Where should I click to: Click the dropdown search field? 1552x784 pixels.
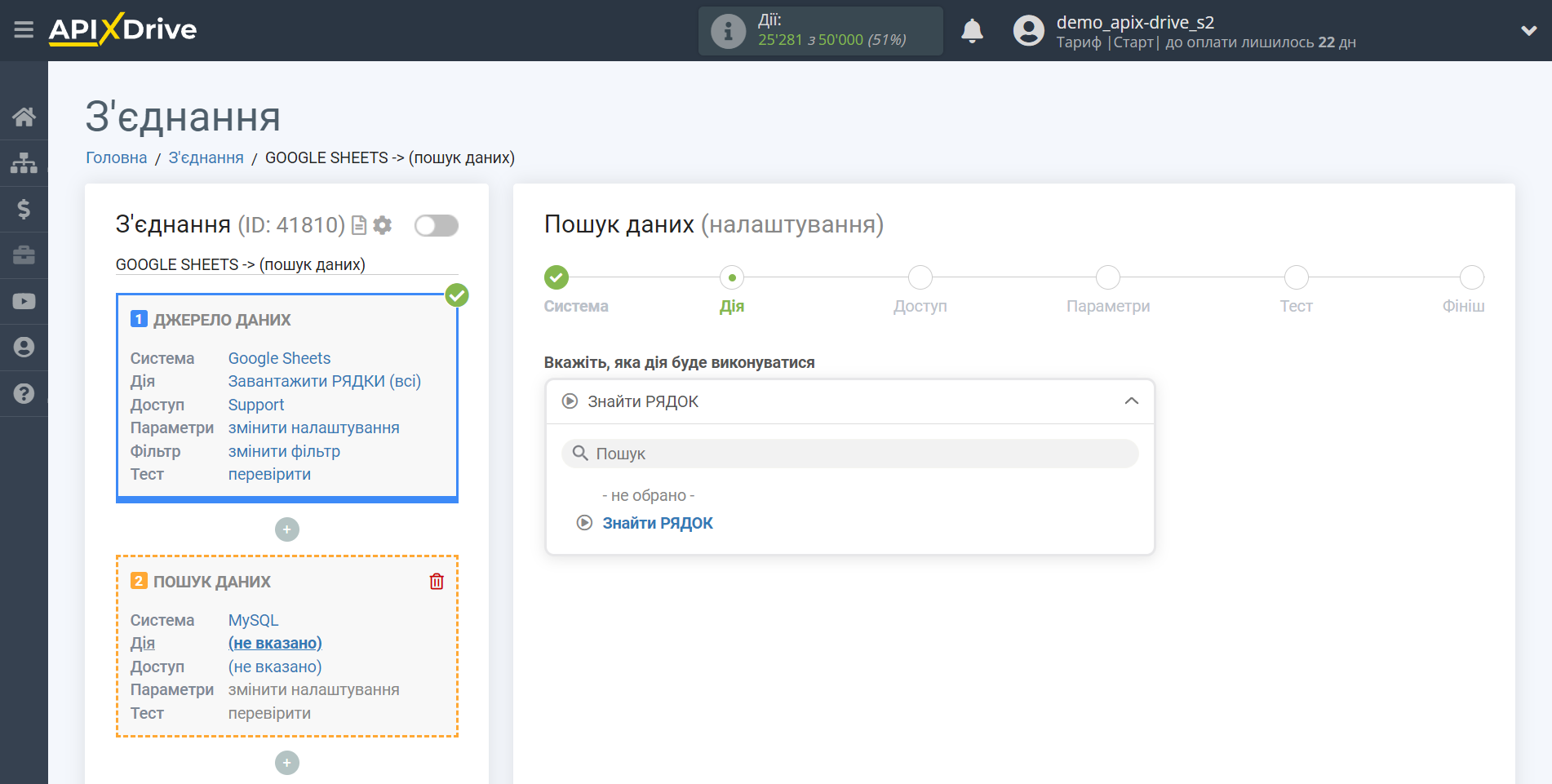(849, 454)
